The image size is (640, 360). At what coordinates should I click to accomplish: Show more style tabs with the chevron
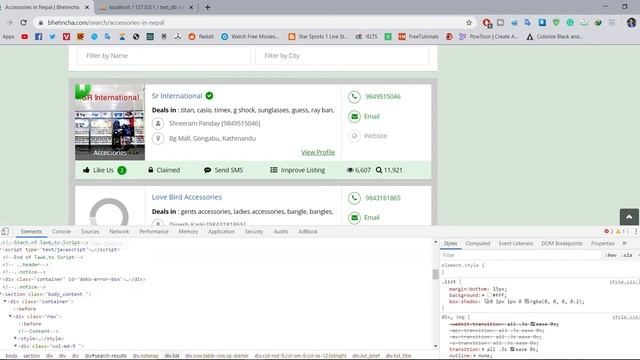[624, 243]
